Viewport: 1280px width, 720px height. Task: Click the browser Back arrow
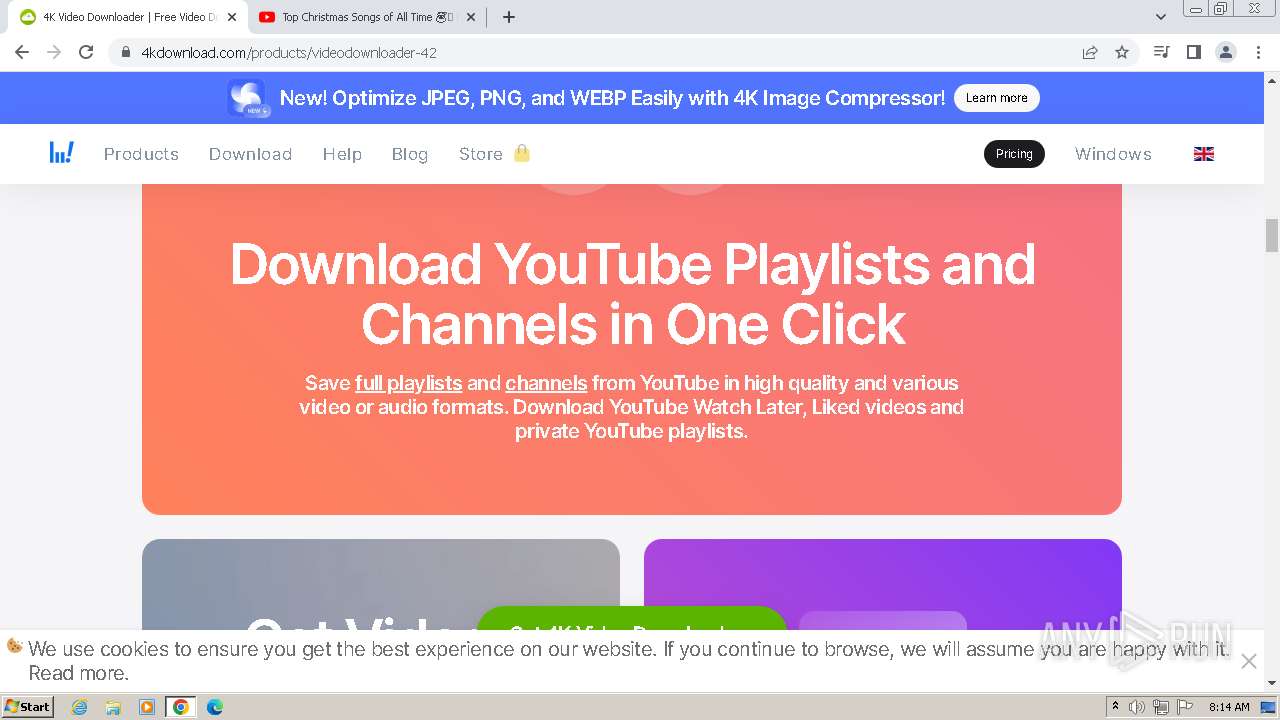pos(22,52)
